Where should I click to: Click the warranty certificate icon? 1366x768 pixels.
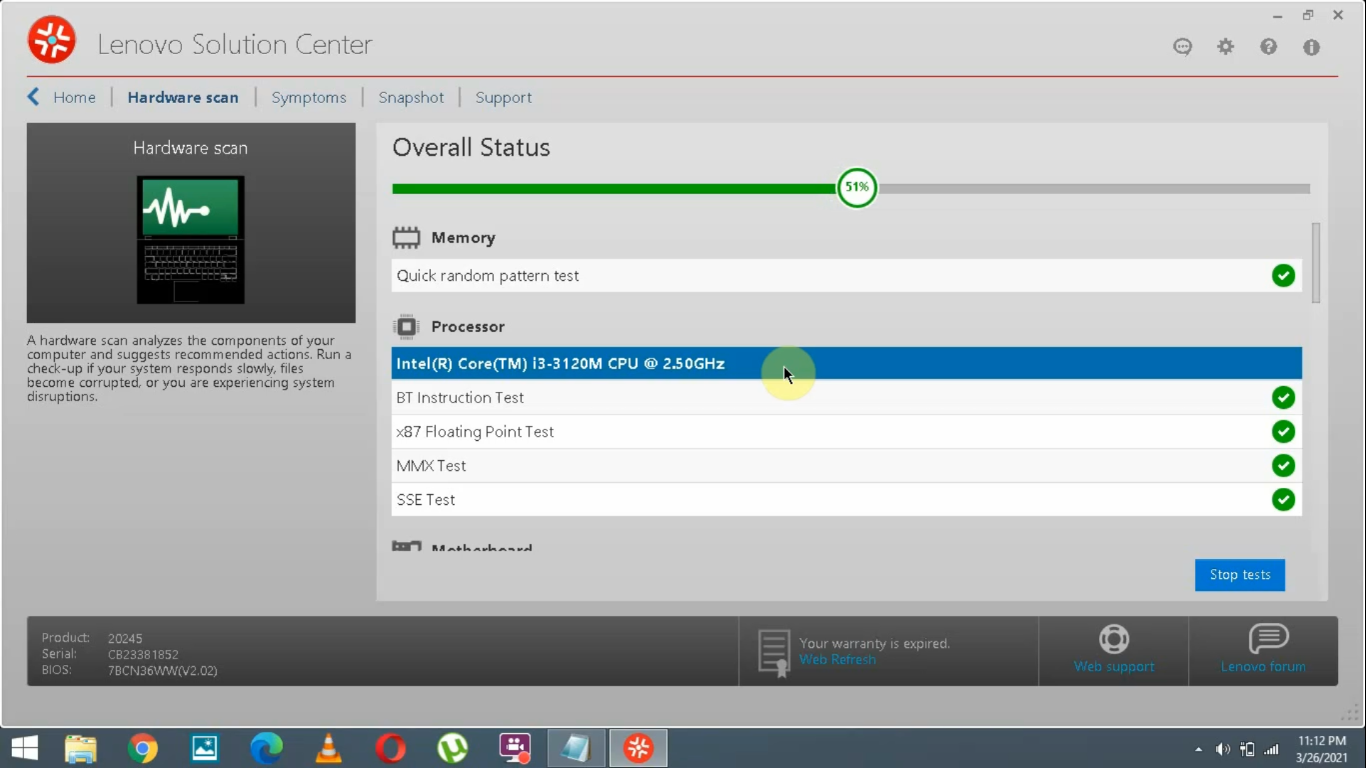tap(774, 653)
